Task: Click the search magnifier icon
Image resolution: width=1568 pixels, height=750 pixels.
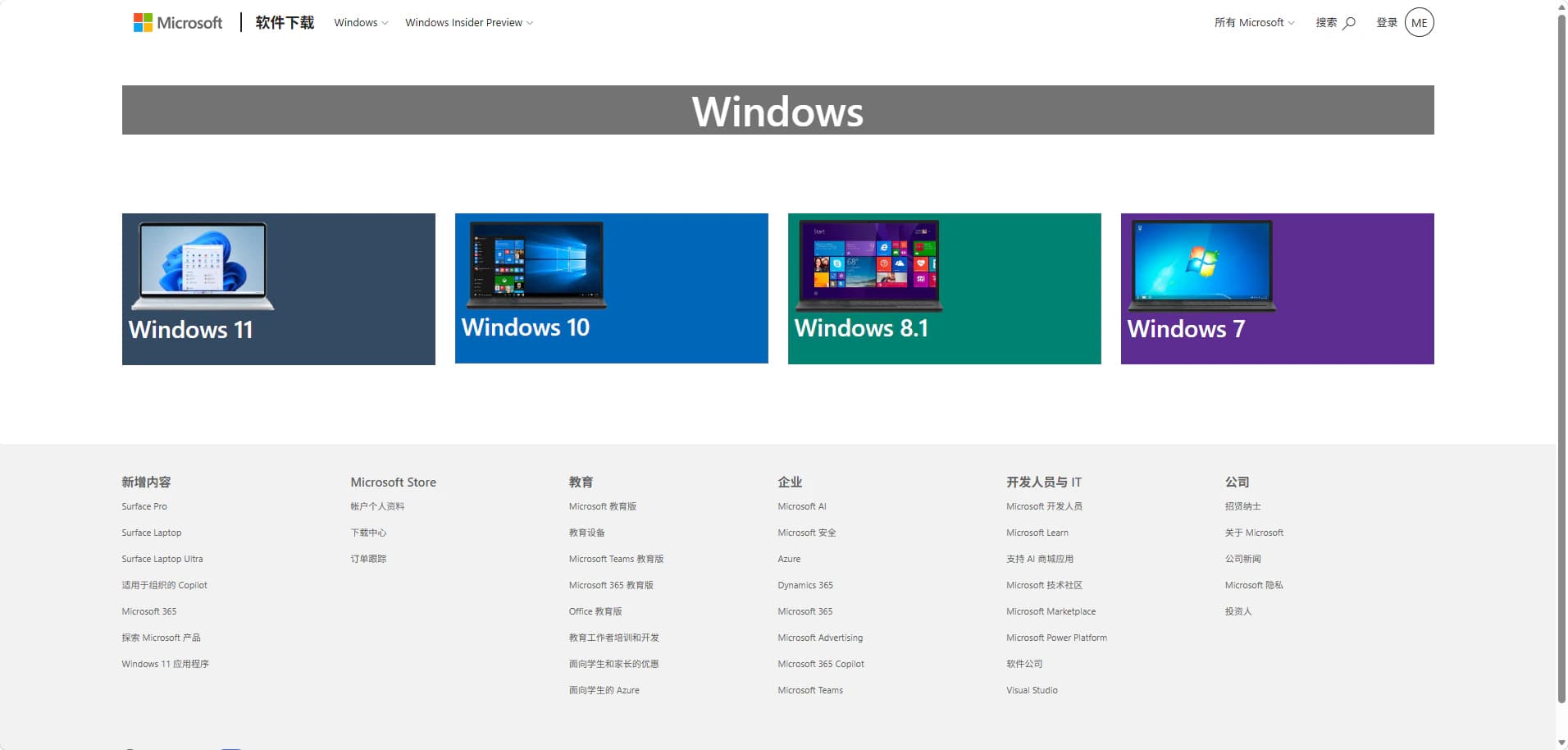Action: (x=1349, y=23)
